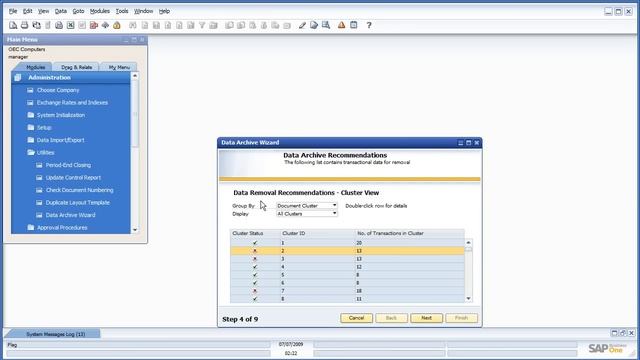The image size is (640, 360).
Task: Click the check mark status of cluster 8
Action: 255,299
